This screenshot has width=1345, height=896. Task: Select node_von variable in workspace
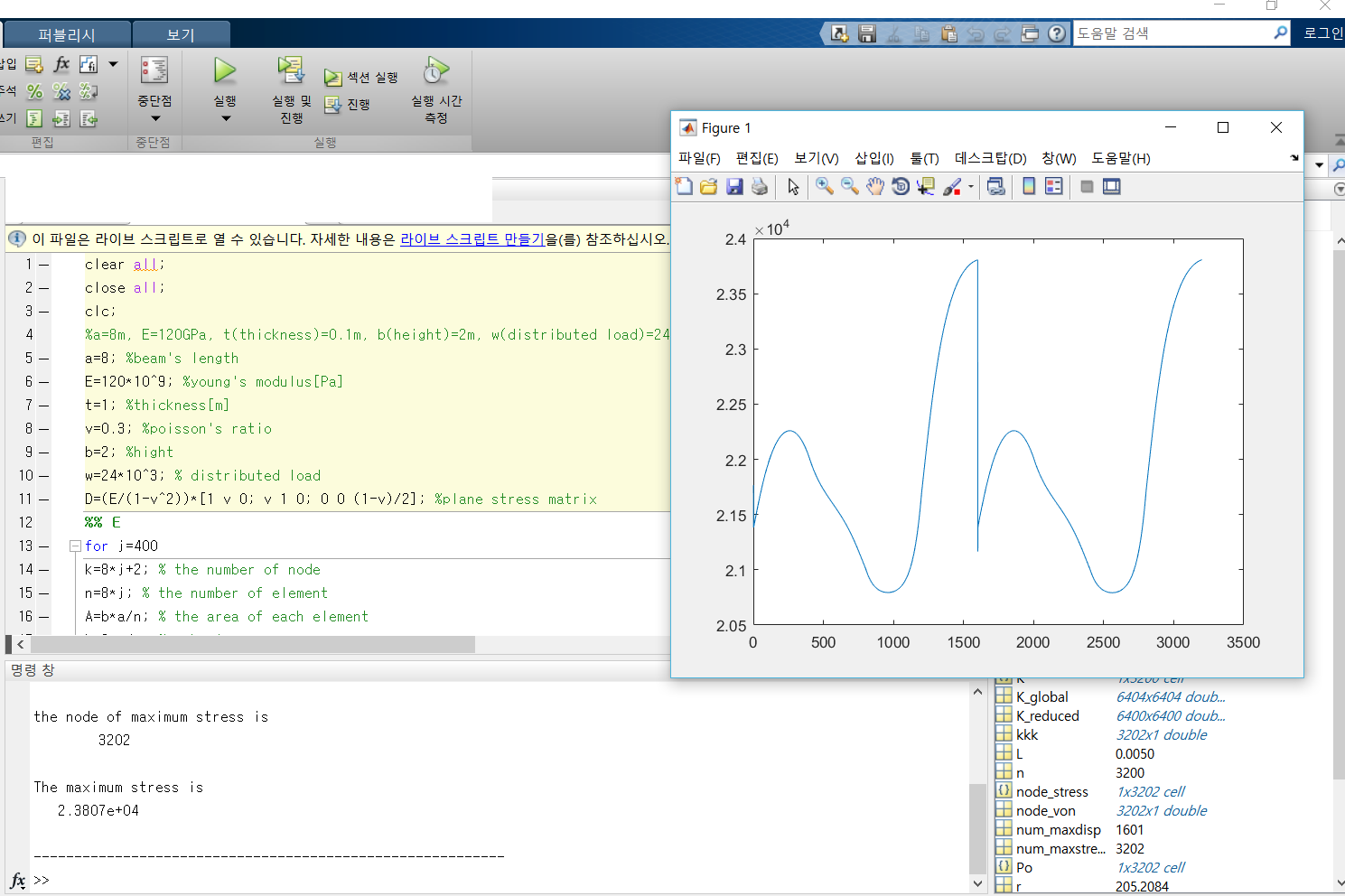[1045, 810]
